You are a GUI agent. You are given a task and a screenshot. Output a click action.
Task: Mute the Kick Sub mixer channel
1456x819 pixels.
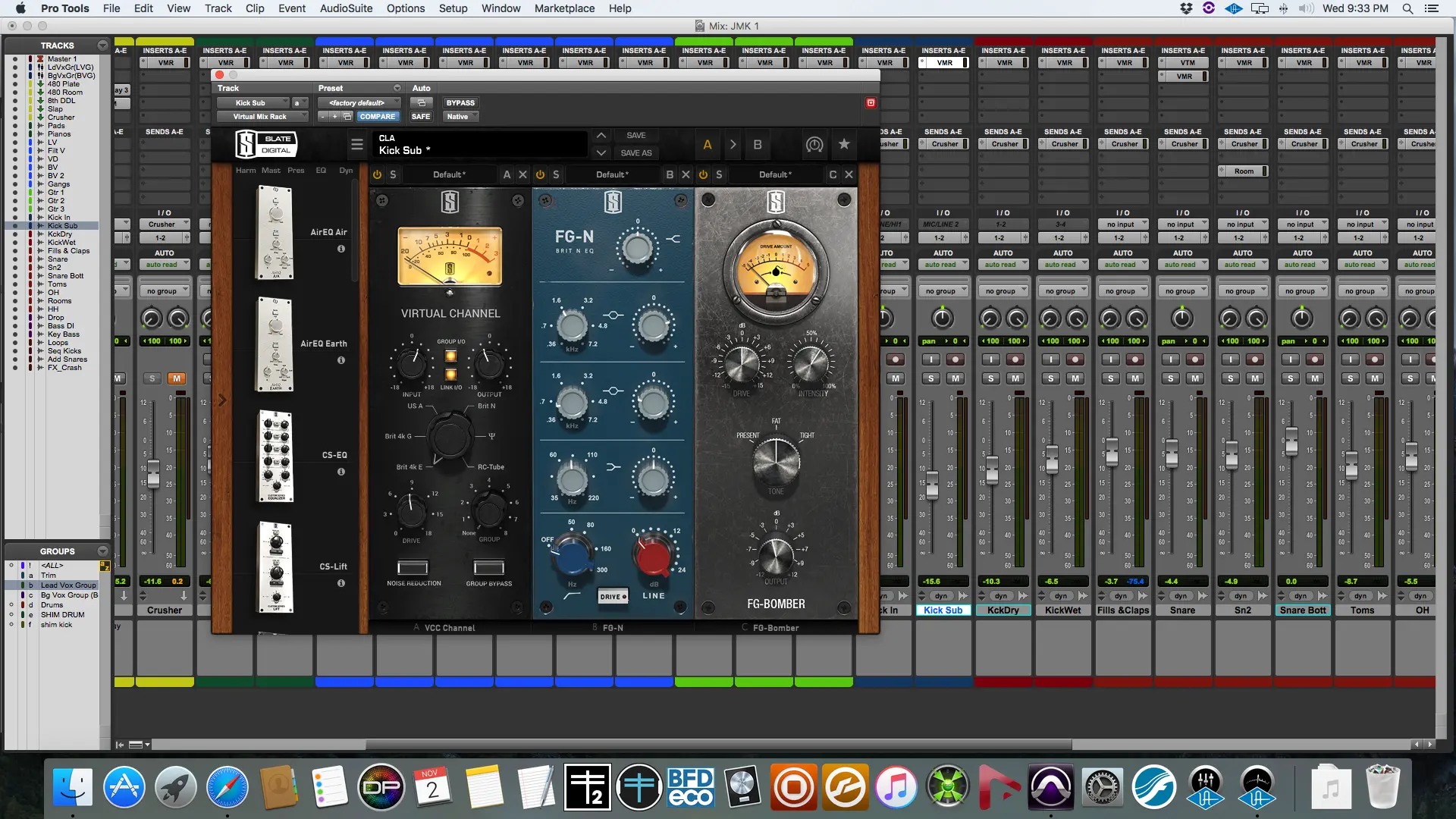pos(955,378)
